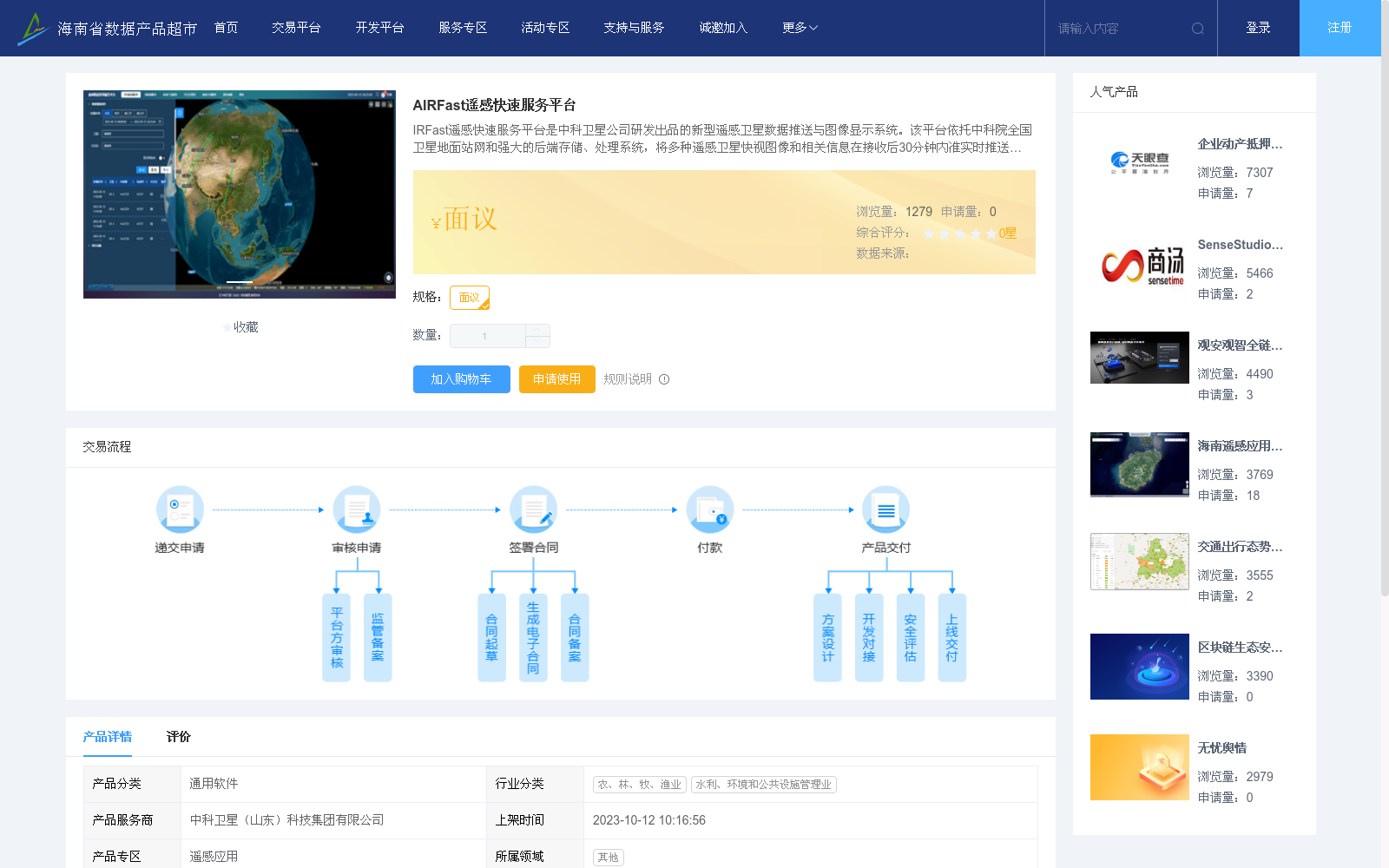The image size is (1389, 868).
Task: Click the 合同起草 sub-step box
Action: point(491,638)
